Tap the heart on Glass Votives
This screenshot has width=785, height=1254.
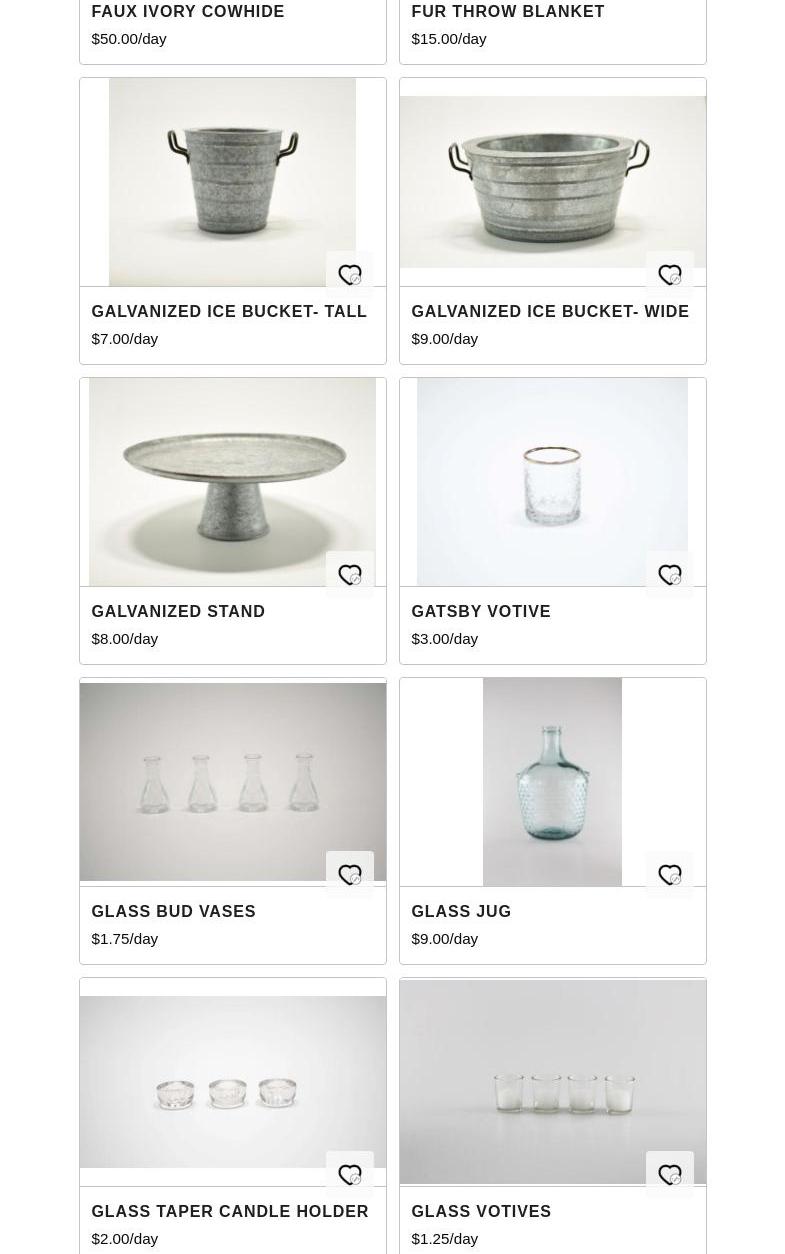(670, 1175)
